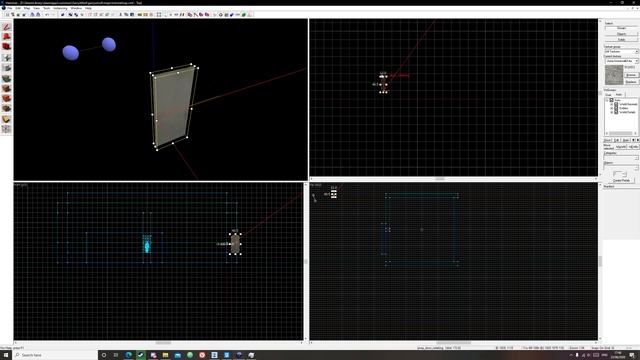This screenshot has height=360, width=640.
Task: Pick the Entity tool
Action: [6, 58]
